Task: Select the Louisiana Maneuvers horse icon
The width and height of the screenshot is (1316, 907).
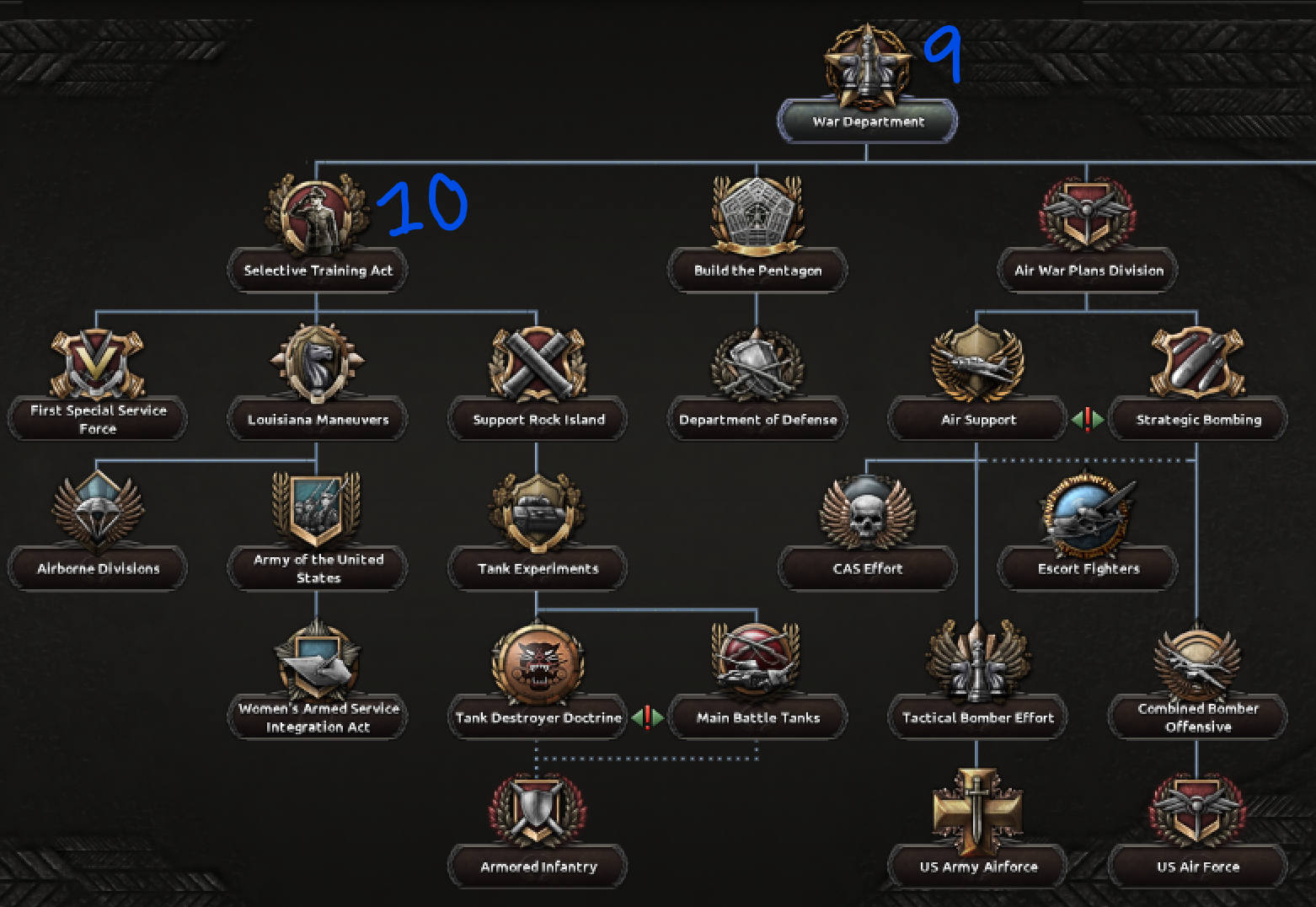Action: pyautogui.click(x=318, y=364)
